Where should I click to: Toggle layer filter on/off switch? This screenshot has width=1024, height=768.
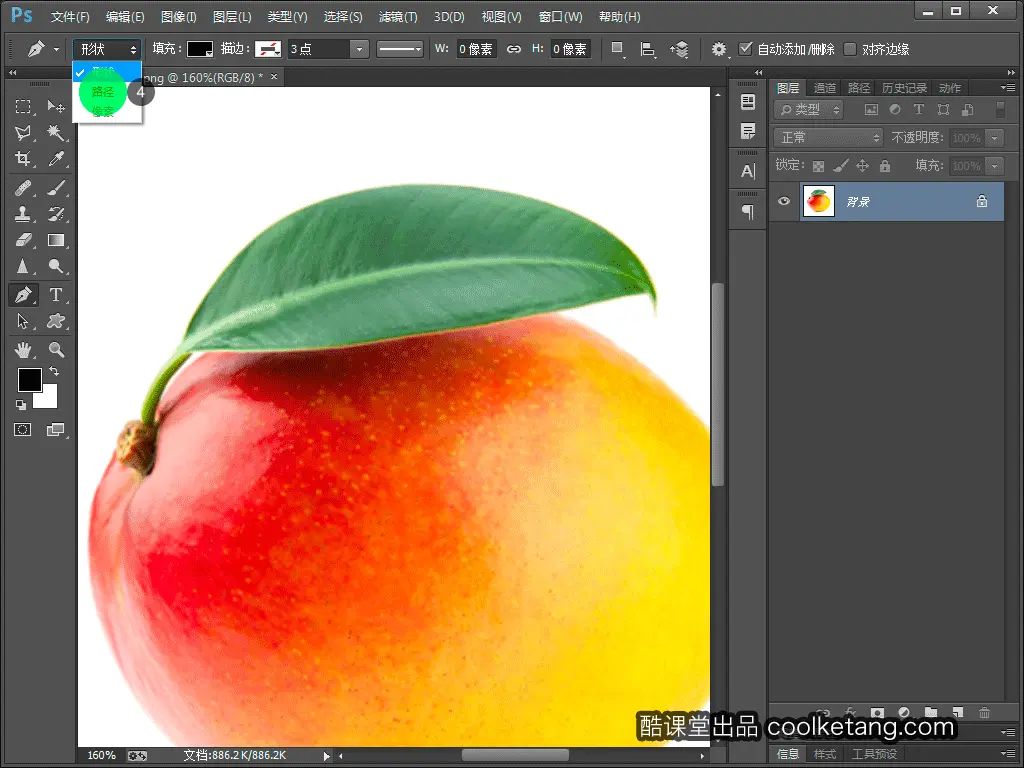coord(1000,109)
